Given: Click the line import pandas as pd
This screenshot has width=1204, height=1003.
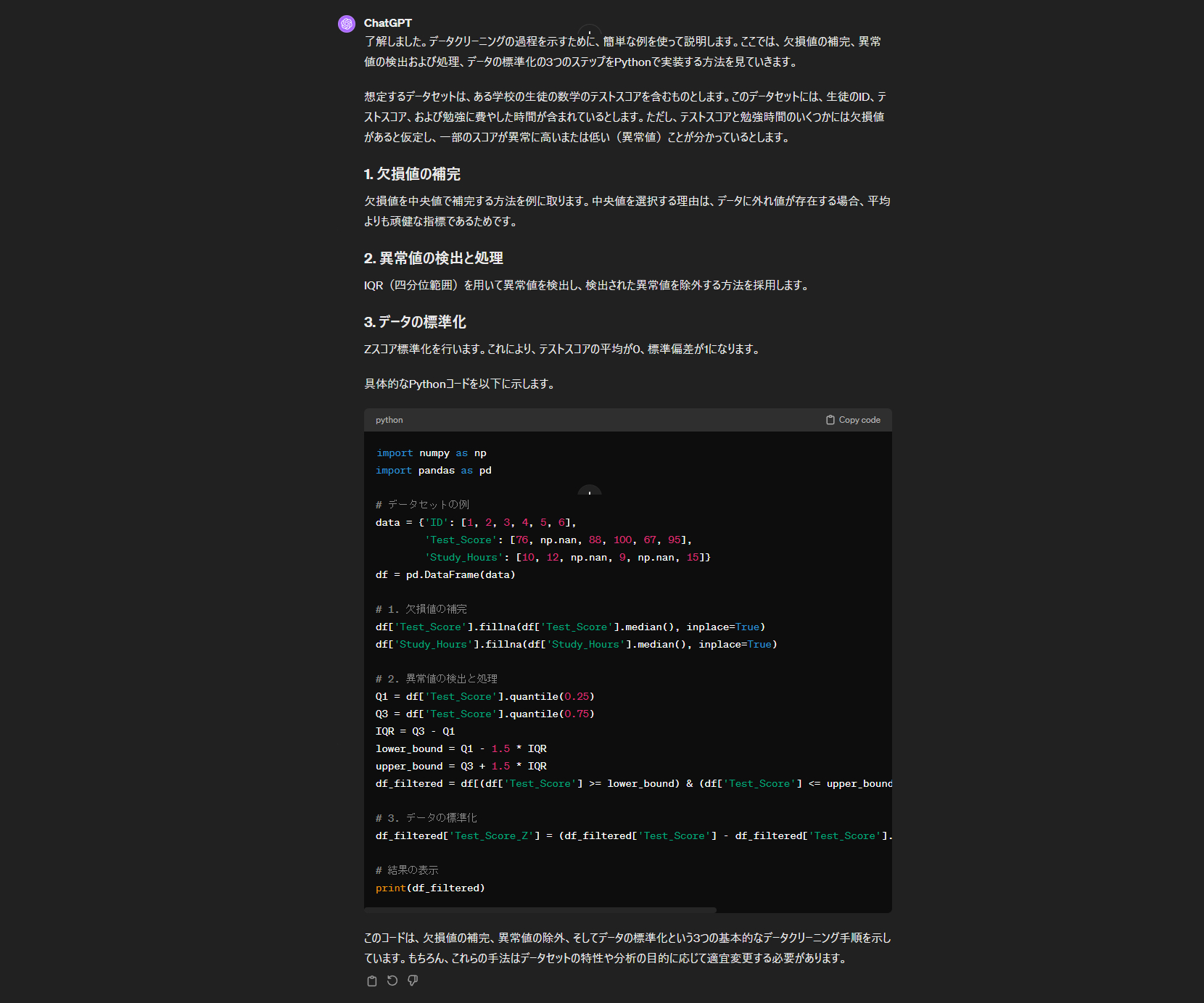Looking at the screenshot, I should (x=433, y=471).
